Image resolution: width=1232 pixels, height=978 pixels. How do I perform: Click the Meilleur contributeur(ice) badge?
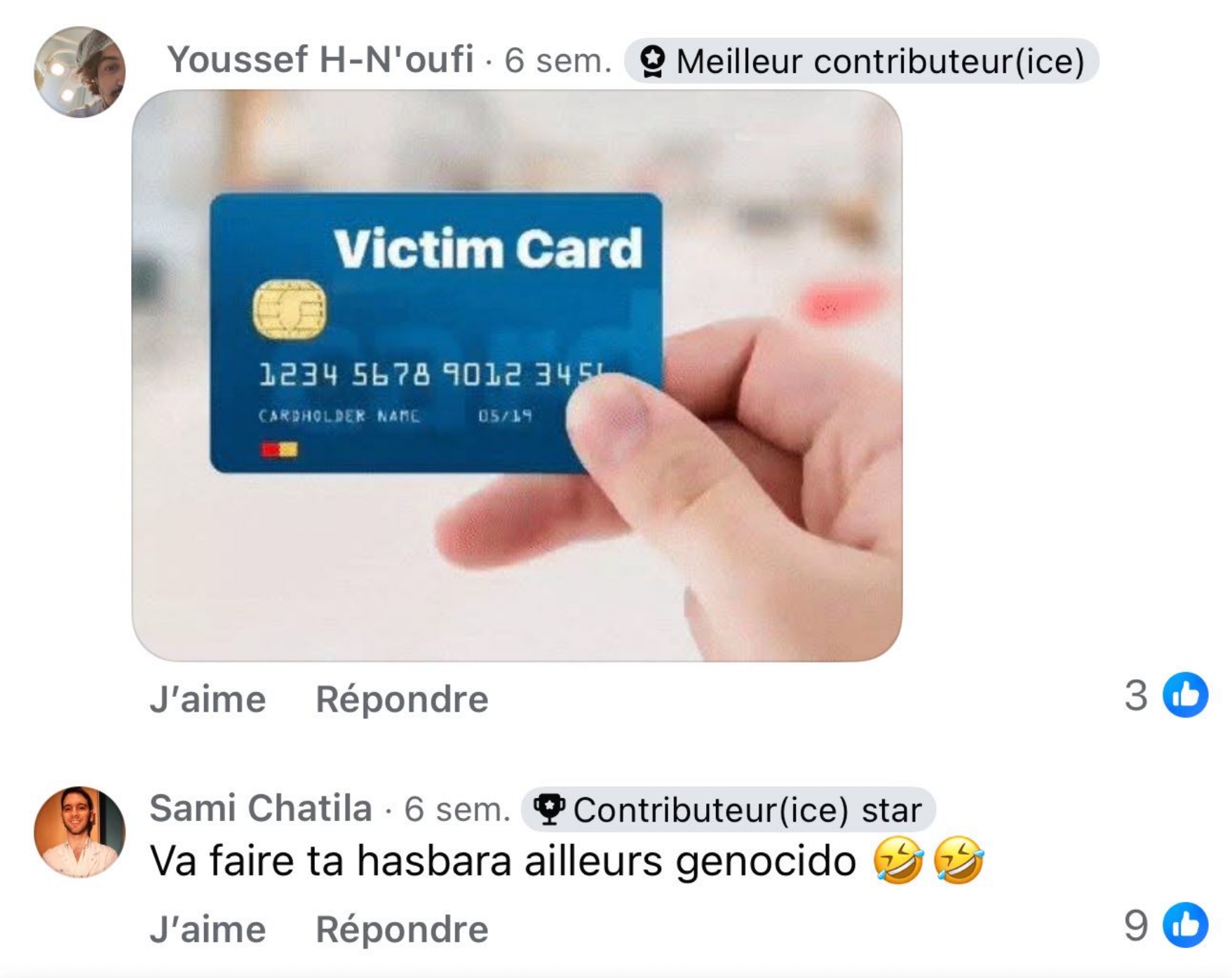(x=861, y=61)
